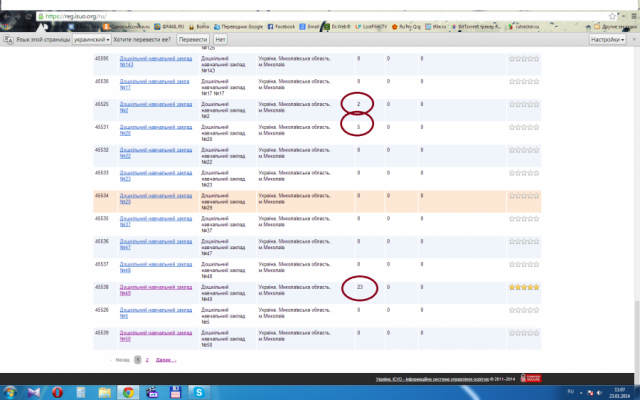The height and width of the screenshot is (400, 640).
Task: Click the Далее next page link
Action: [165, 359]
